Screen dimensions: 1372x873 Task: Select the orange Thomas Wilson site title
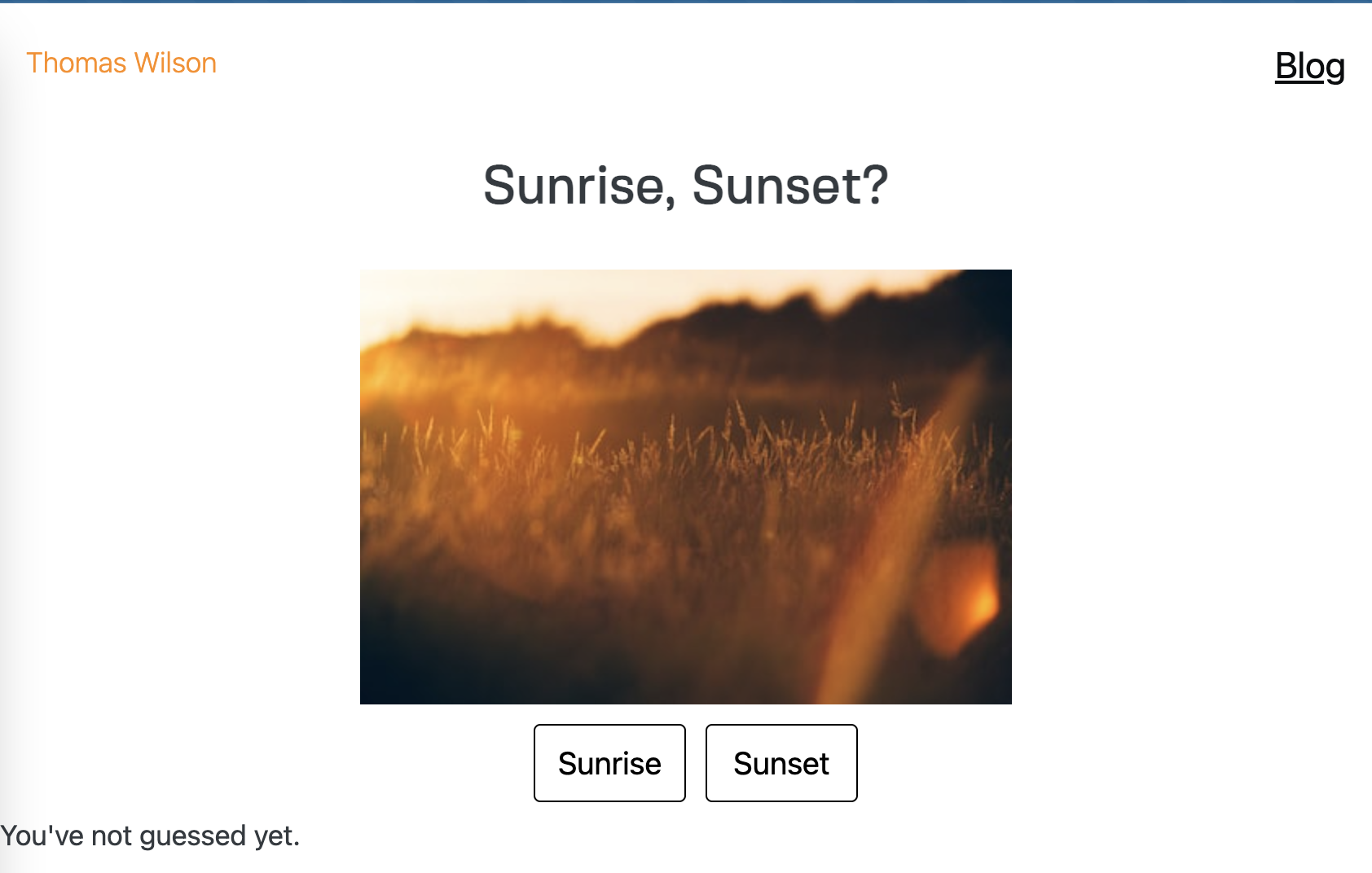[x=121, y=63]
